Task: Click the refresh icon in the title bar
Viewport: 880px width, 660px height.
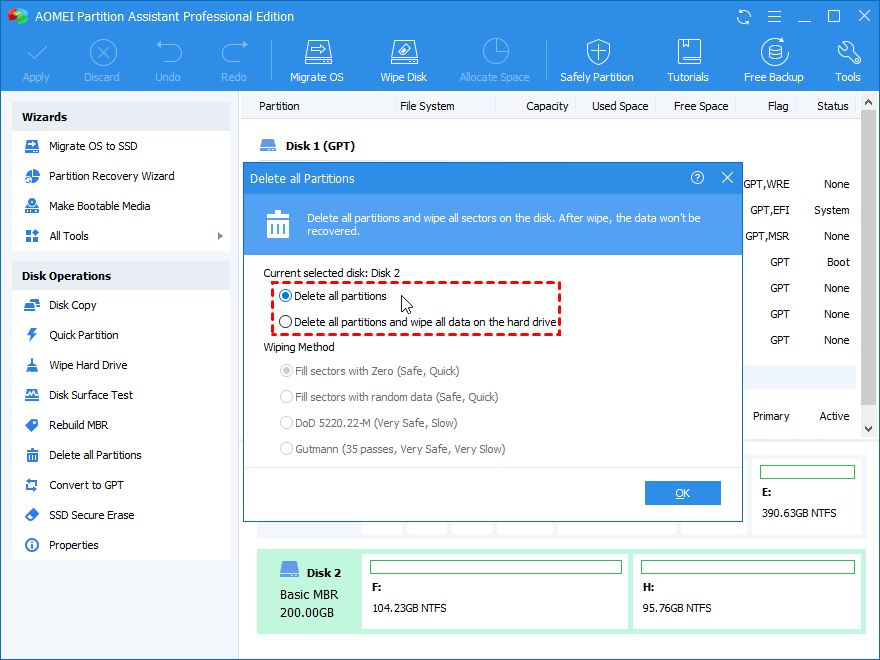Action: 744,17
